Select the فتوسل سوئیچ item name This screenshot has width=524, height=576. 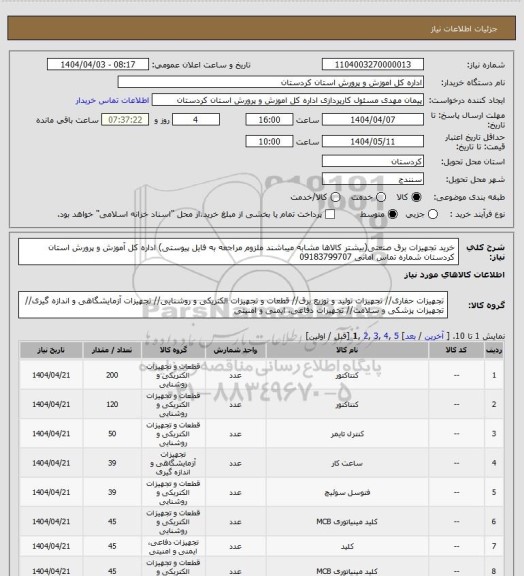pos(347,492)
